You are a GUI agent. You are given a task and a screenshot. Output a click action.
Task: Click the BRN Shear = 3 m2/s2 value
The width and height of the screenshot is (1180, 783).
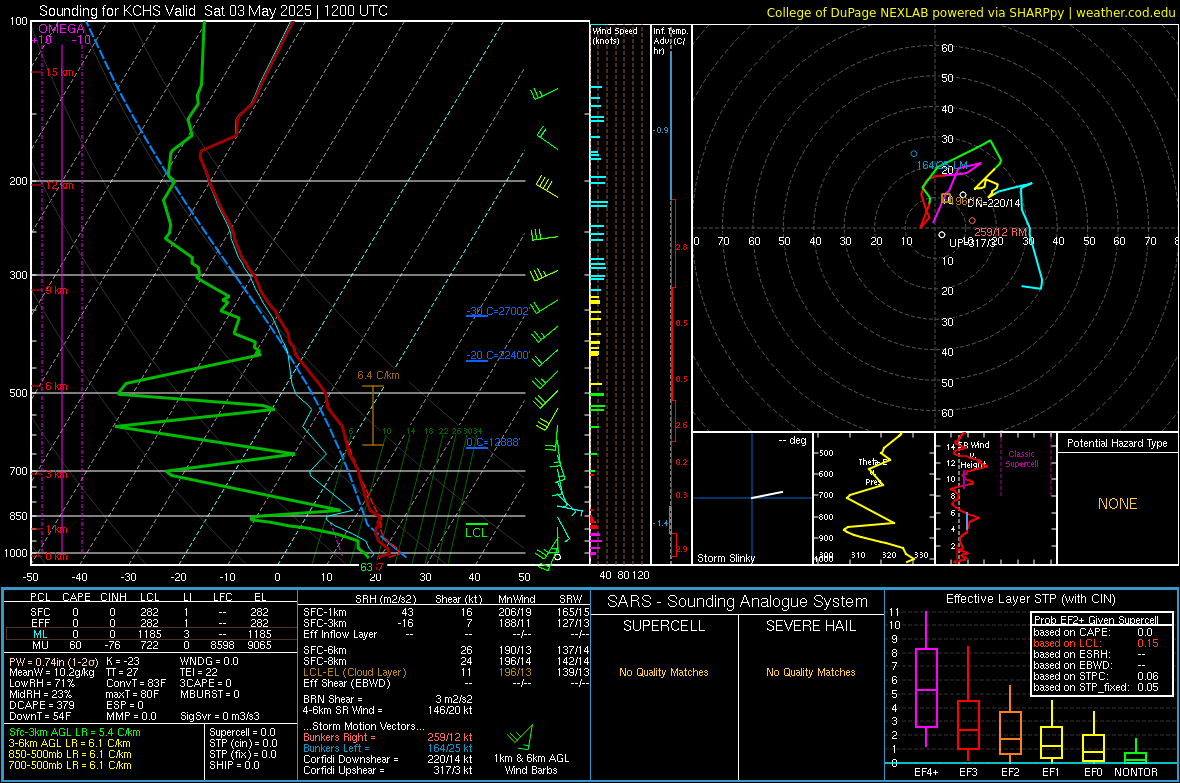point(388,699)
